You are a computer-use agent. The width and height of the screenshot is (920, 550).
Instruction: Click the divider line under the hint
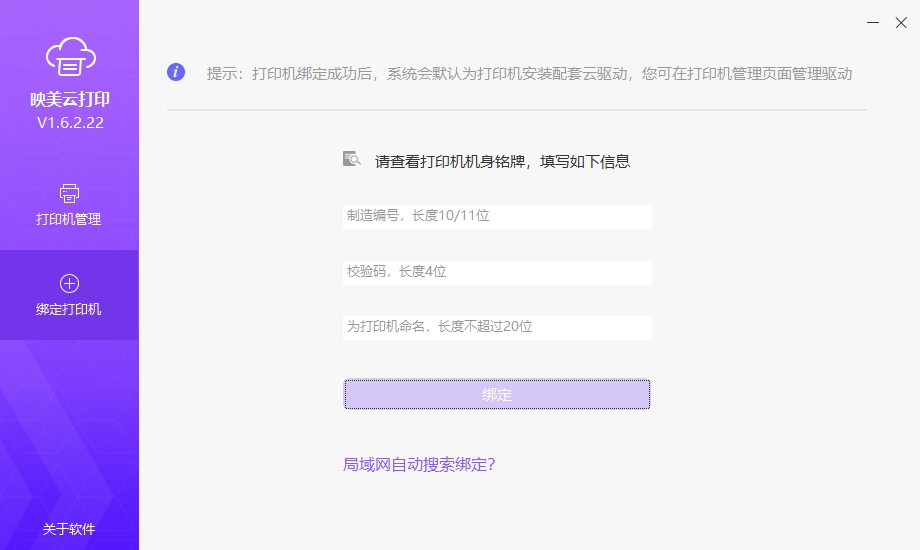pos(516,109)
